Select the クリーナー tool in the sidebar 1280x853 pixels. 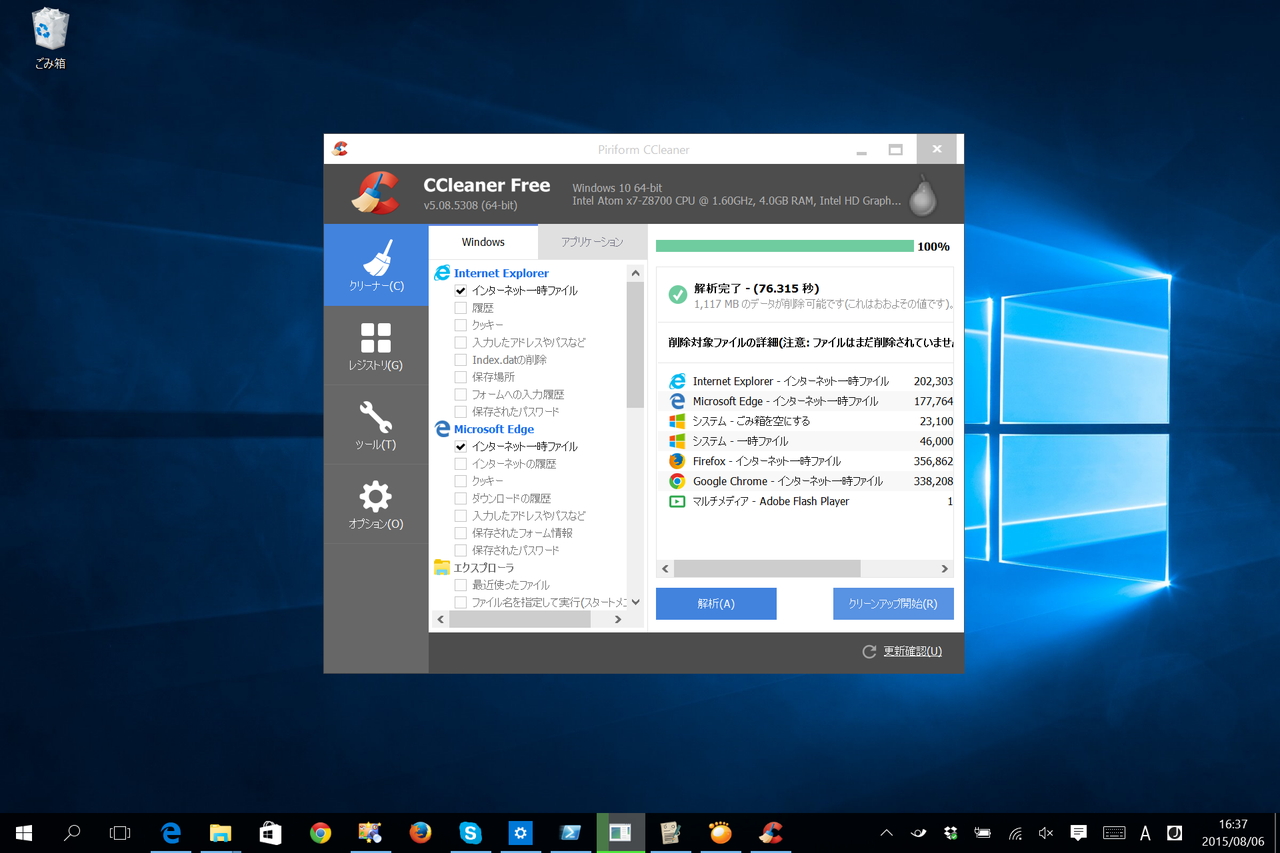pyautogui.click(x=375, y=265)
